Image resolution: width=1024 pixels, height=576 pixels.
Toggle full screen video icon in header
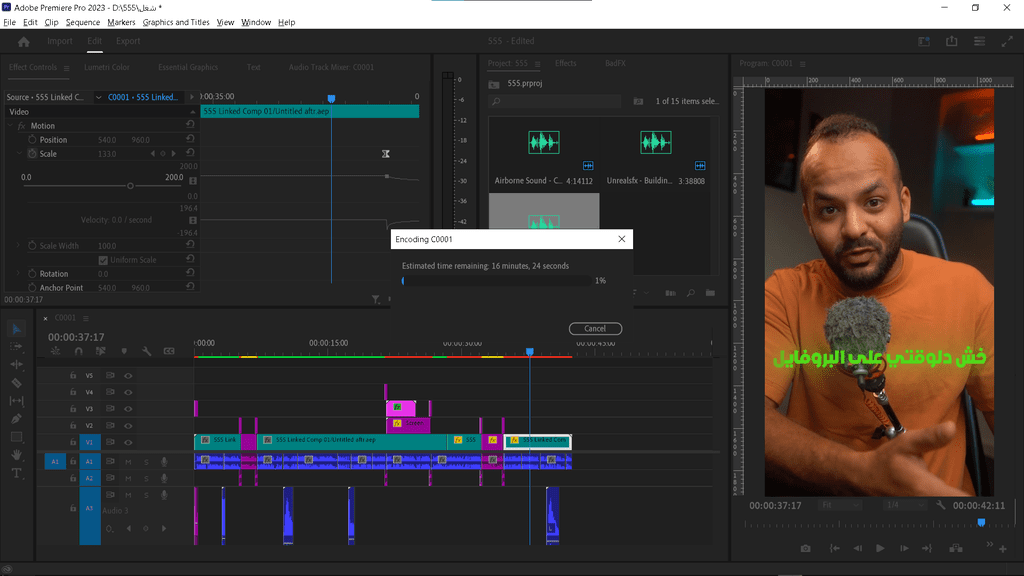[1007, 41]
